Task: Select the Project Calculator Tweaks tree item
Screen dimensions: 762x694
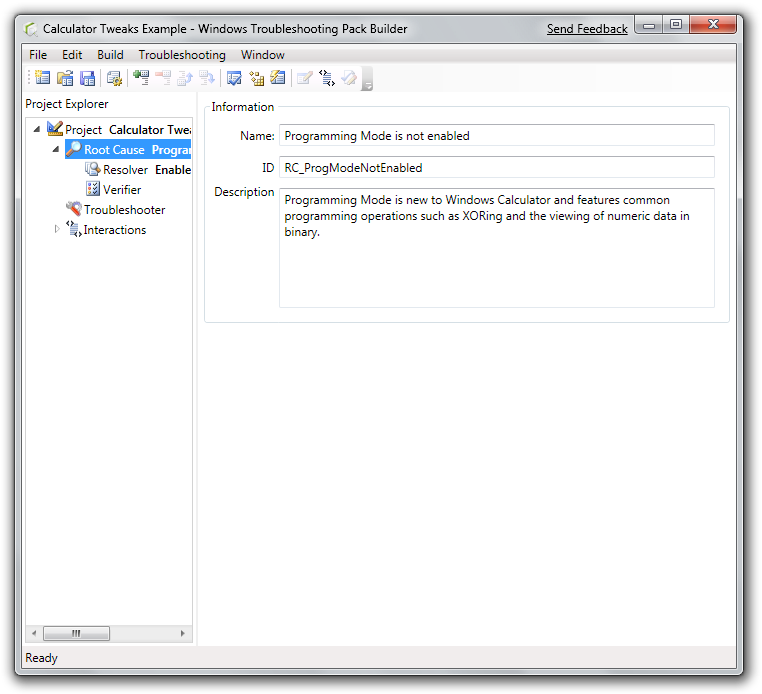Action: click(119, 130)
